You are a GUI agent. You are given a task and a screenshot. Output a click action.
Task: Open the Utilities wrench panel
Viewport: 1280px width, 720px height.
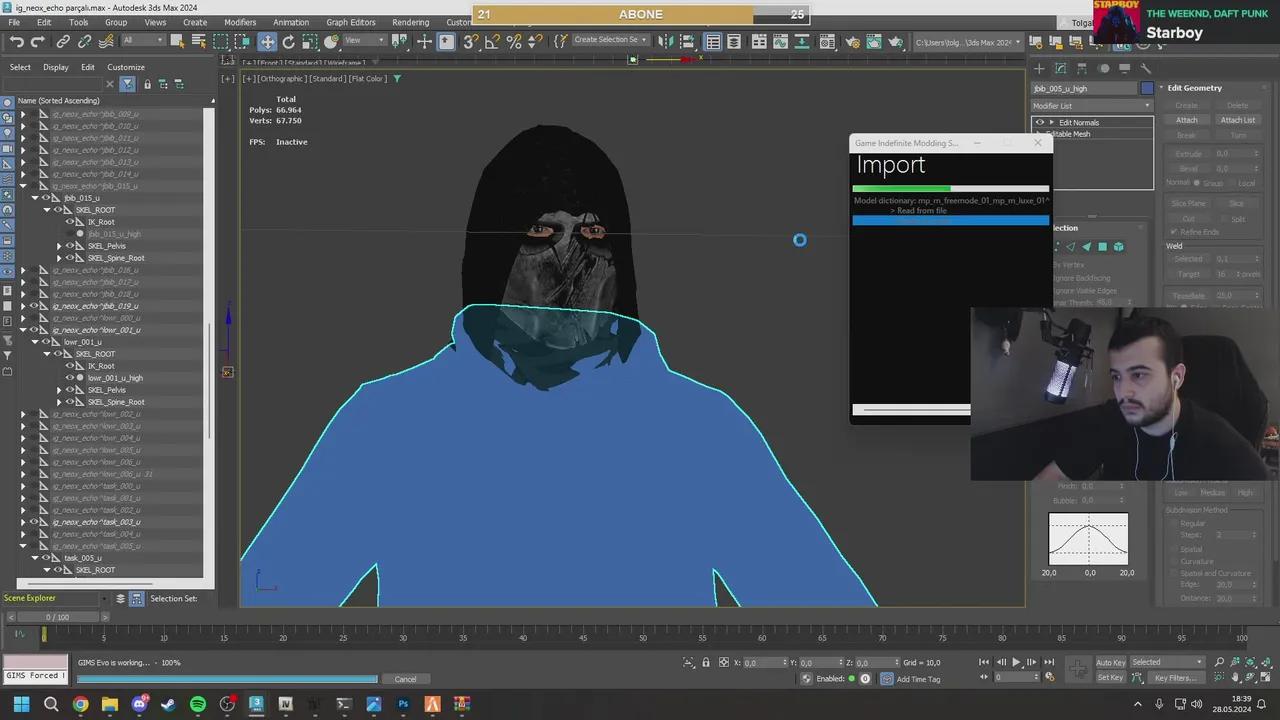[1146, 68]
